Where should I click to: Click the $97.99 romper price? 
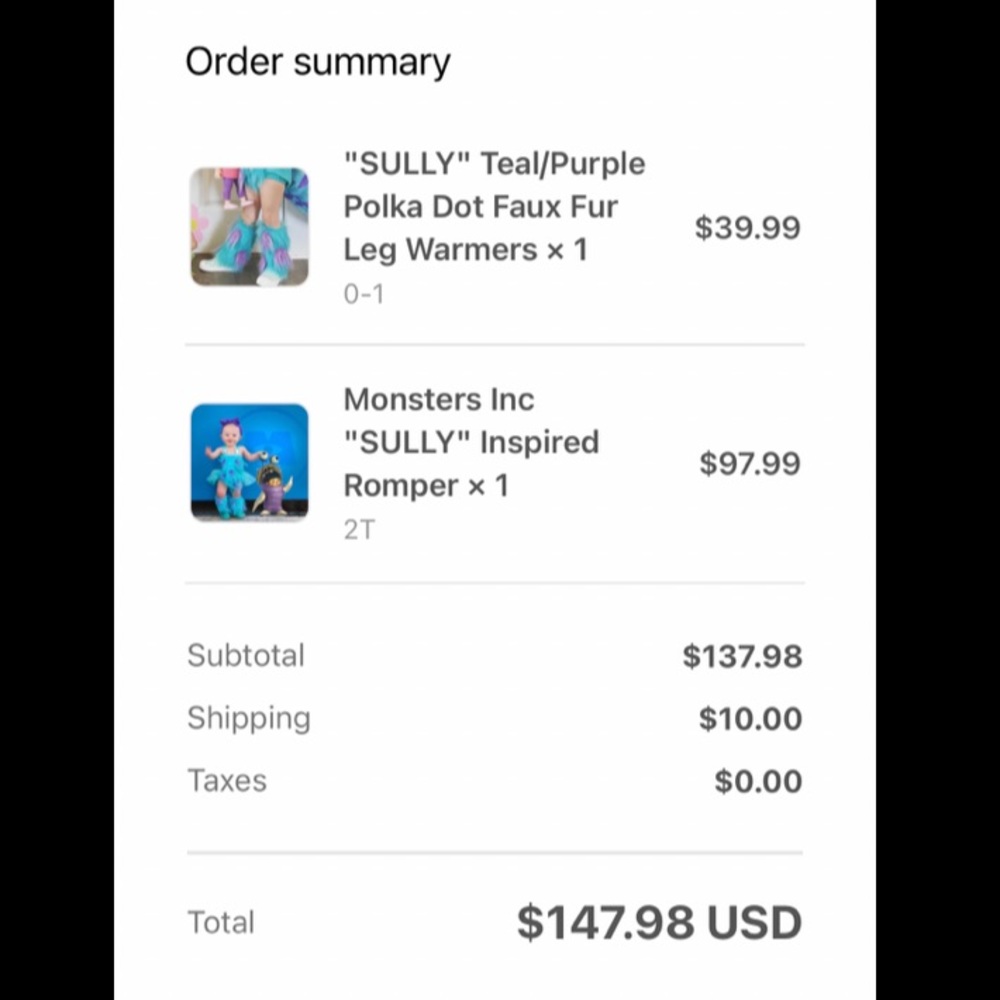(750, 464)
